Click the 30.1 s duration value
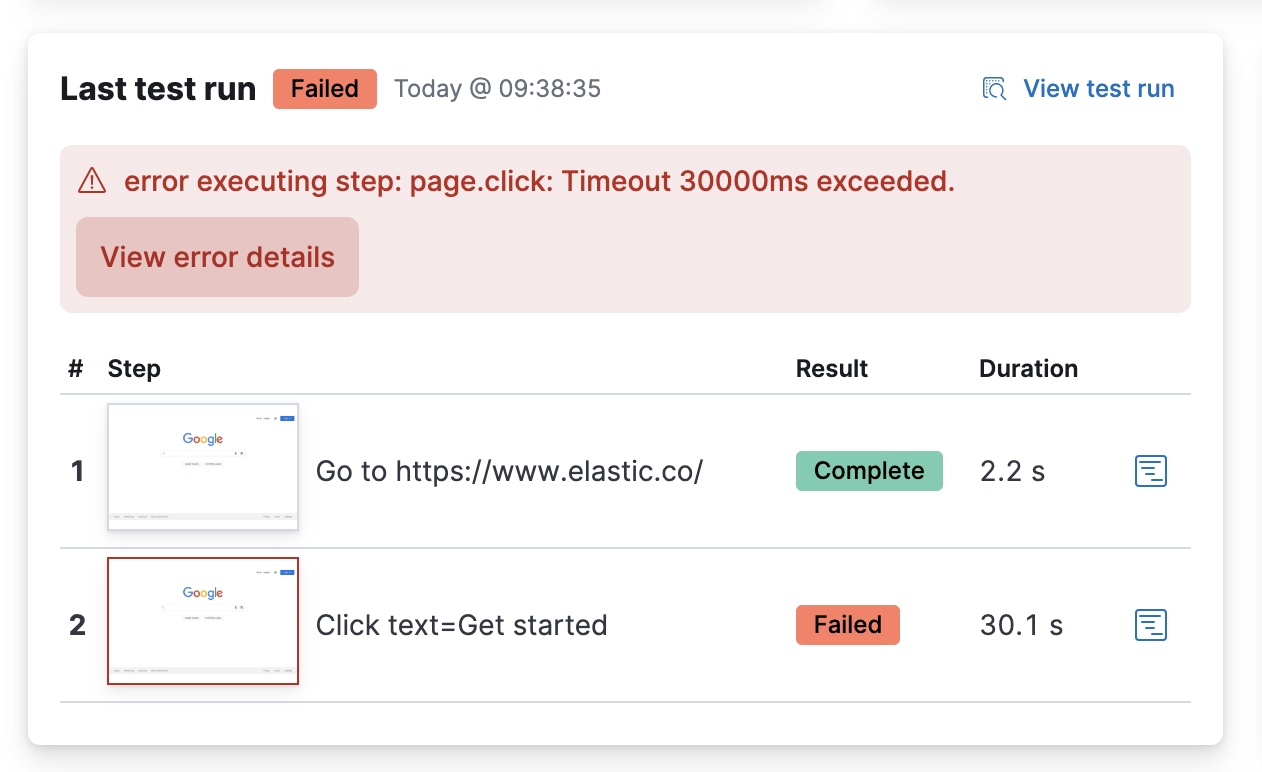The height and width of the screenshot is (772, 1262). click(1021, 625)
